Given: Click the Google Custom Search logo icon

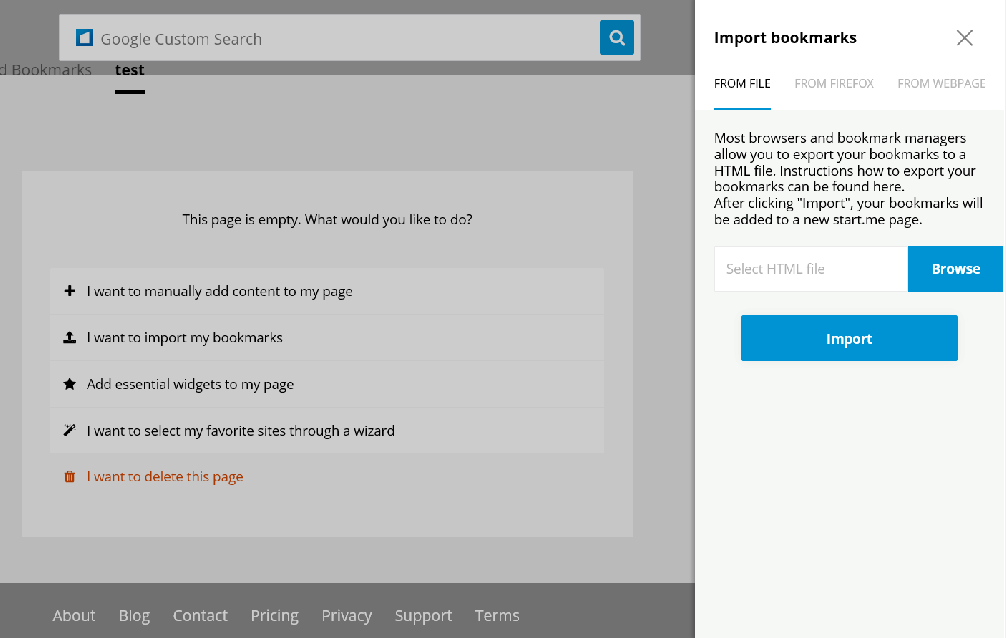Looking at the screenshot, I should coord(85,37).
